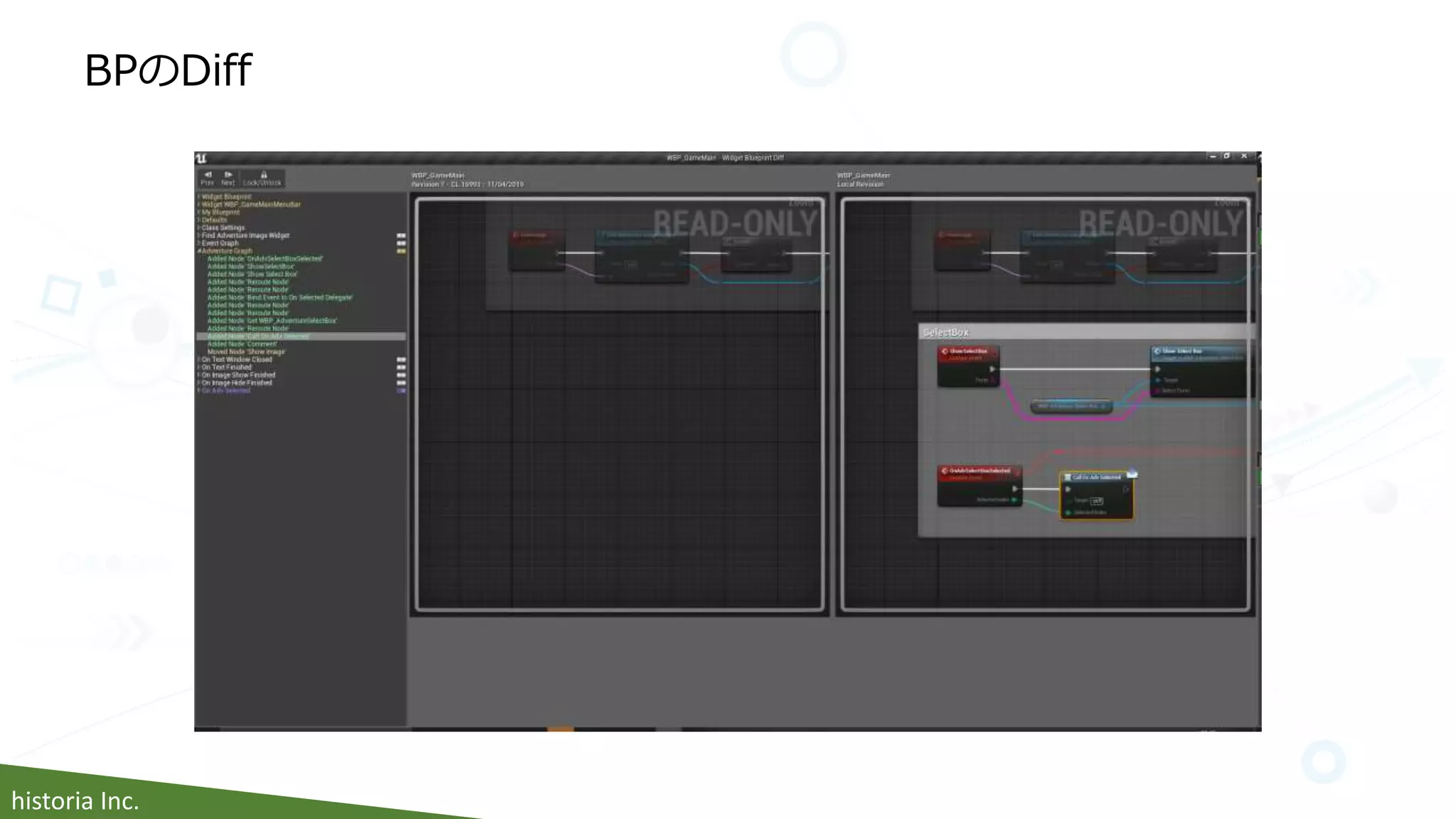Click the WBP Adventure Select Box variable node
The width and height of the screenshot is (1456, 819).
(x=1071, y=407)
